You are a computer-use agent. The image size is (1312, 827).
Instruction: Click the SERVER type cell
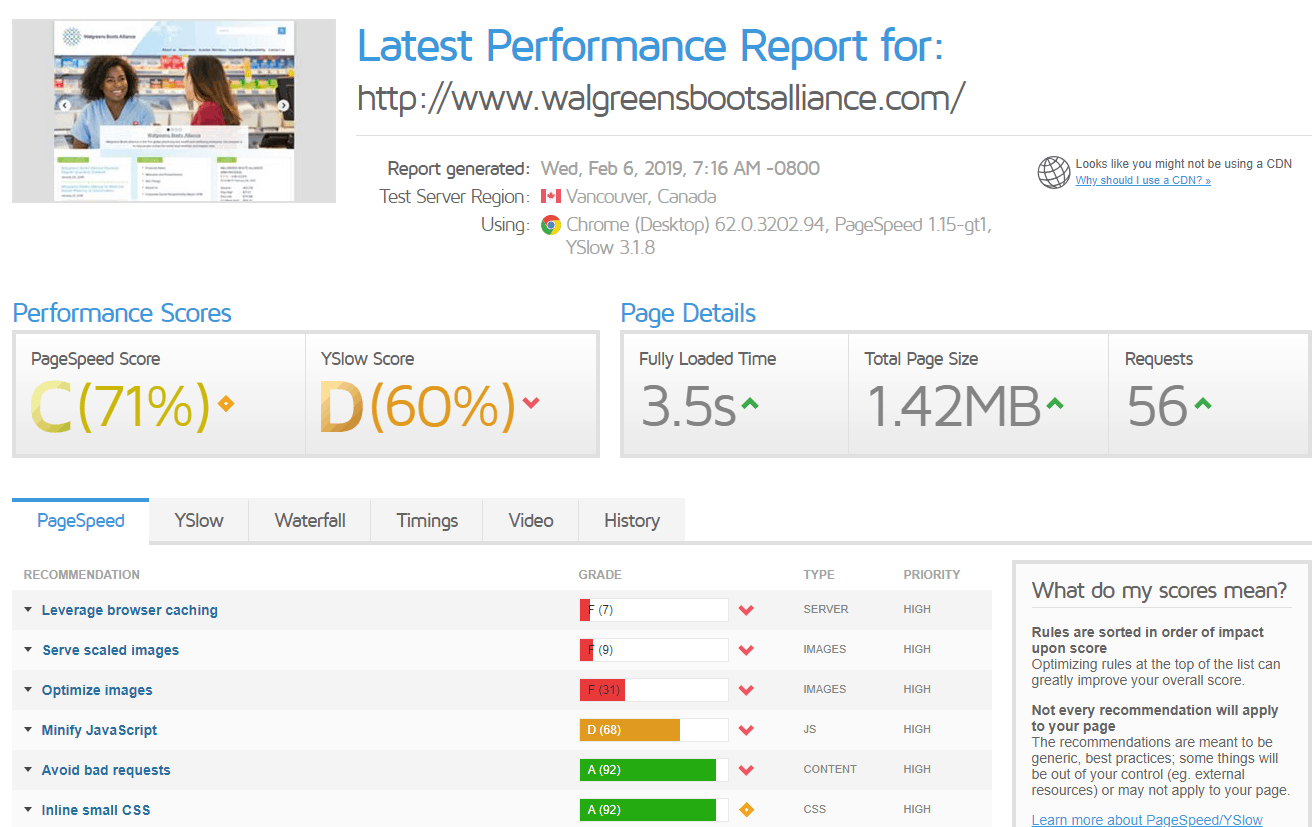coord(826,609)
